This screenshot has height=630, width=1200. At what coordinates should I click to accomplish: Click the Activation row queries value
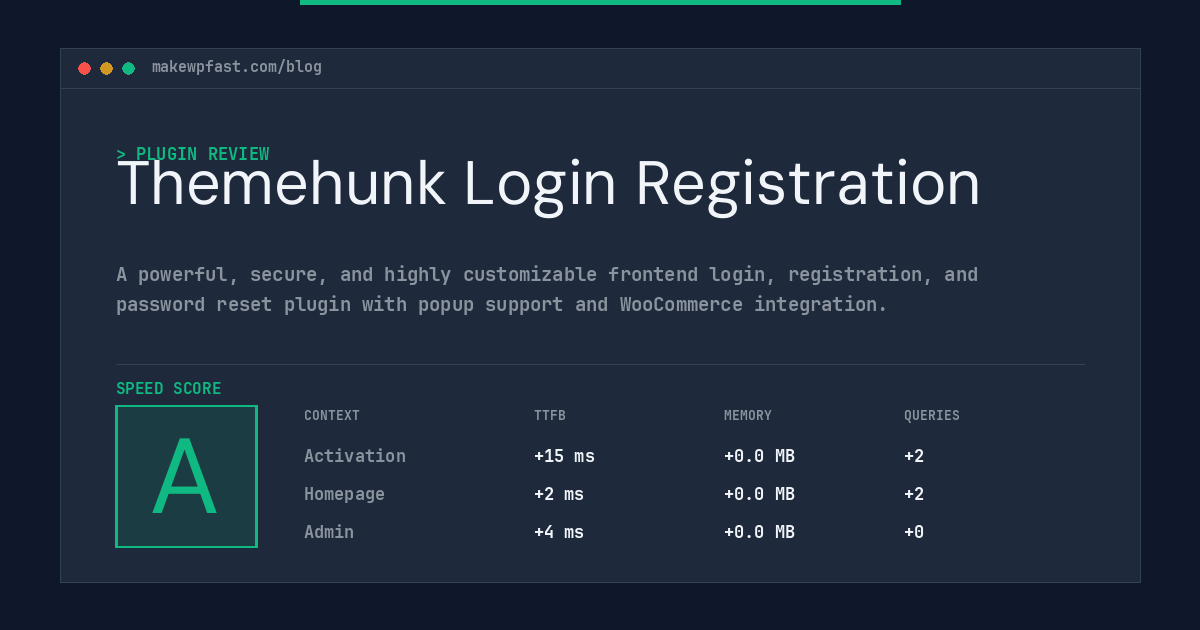(914, 456)
